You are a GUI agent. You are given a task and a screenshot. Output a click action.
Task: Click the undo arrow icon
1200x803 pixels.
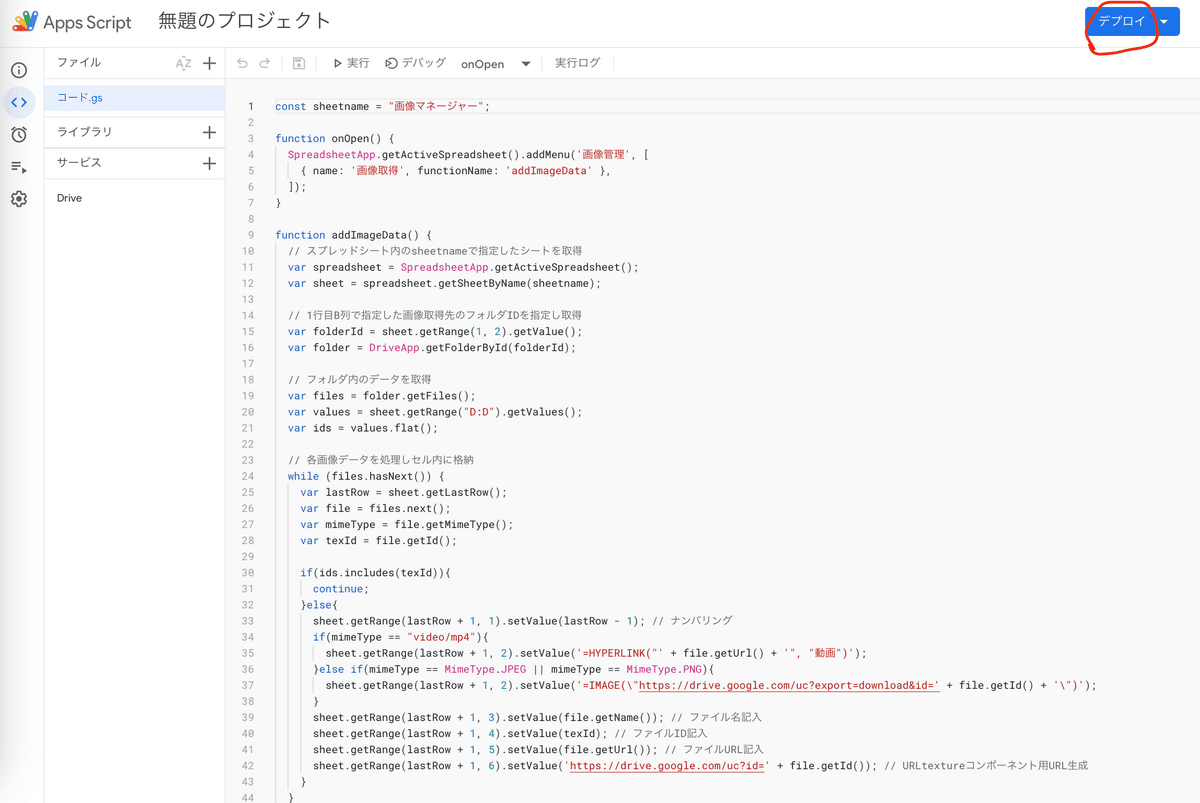[x=242, y=63]
